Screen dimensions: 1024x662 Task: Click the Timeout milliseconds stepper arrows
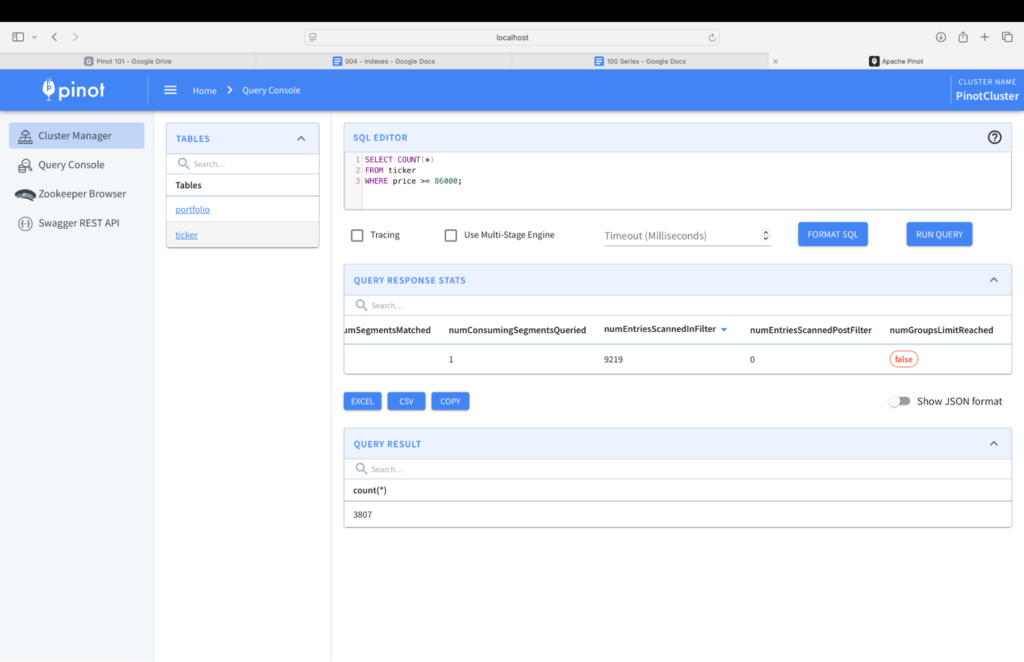coord(765,235)
